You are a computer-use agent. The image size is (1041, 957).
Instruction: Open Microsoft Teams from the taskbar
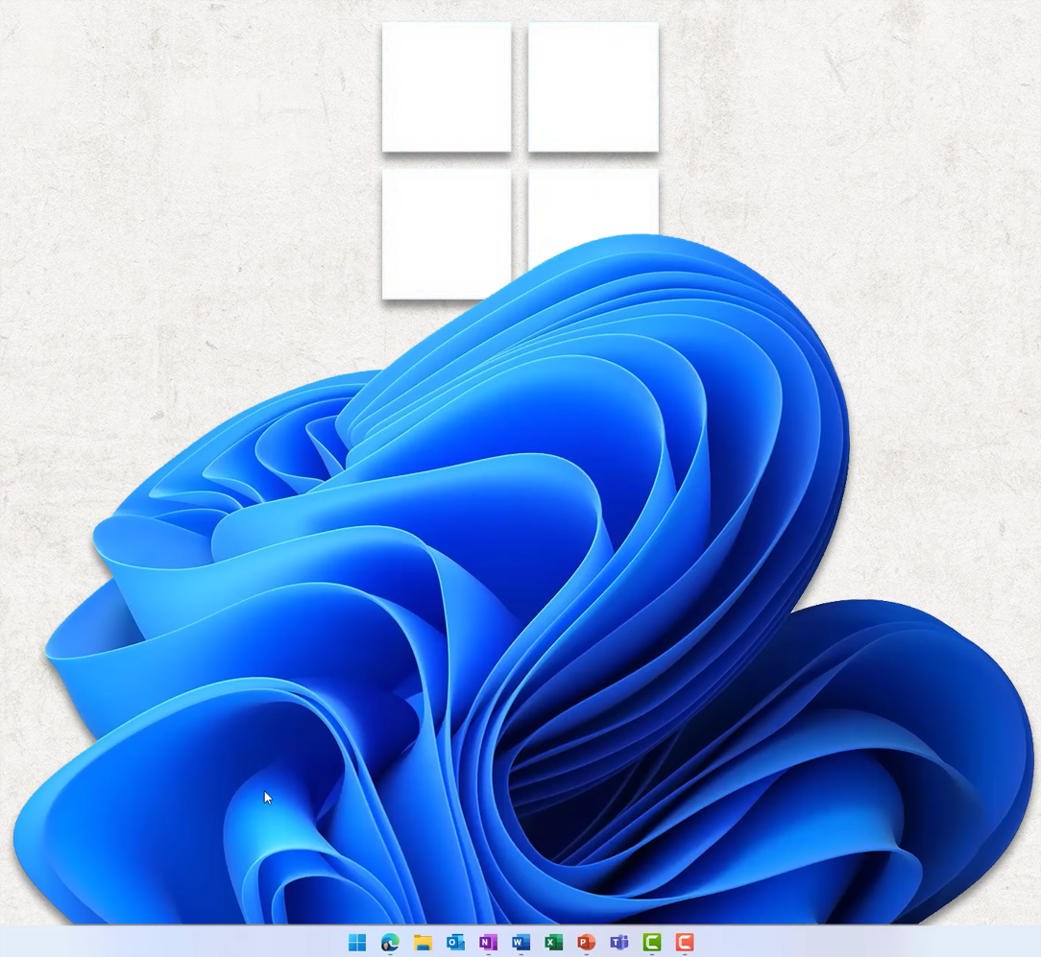pos(619,942)
